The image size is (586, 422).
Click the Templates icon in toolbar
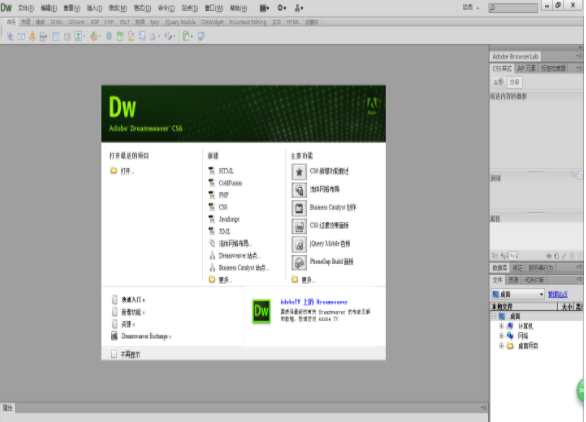[186, 36]
